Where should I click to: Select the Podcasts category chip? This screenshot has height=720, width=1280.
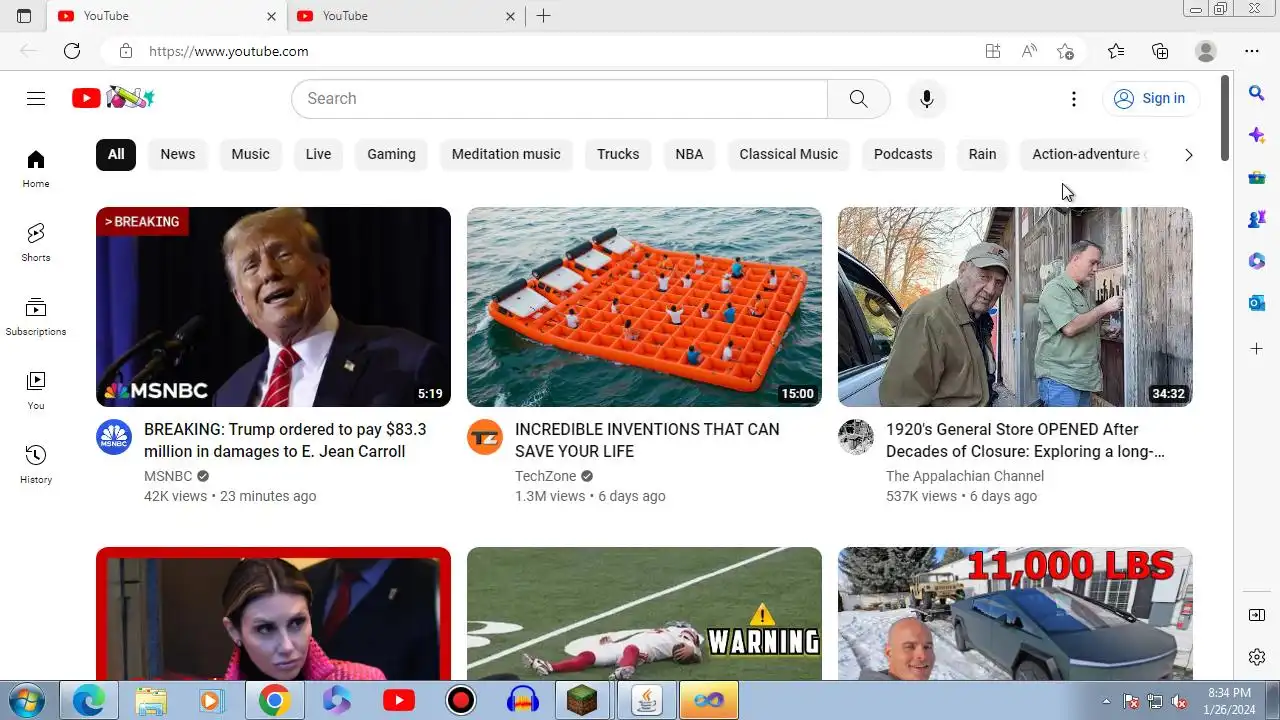point(903,154)
